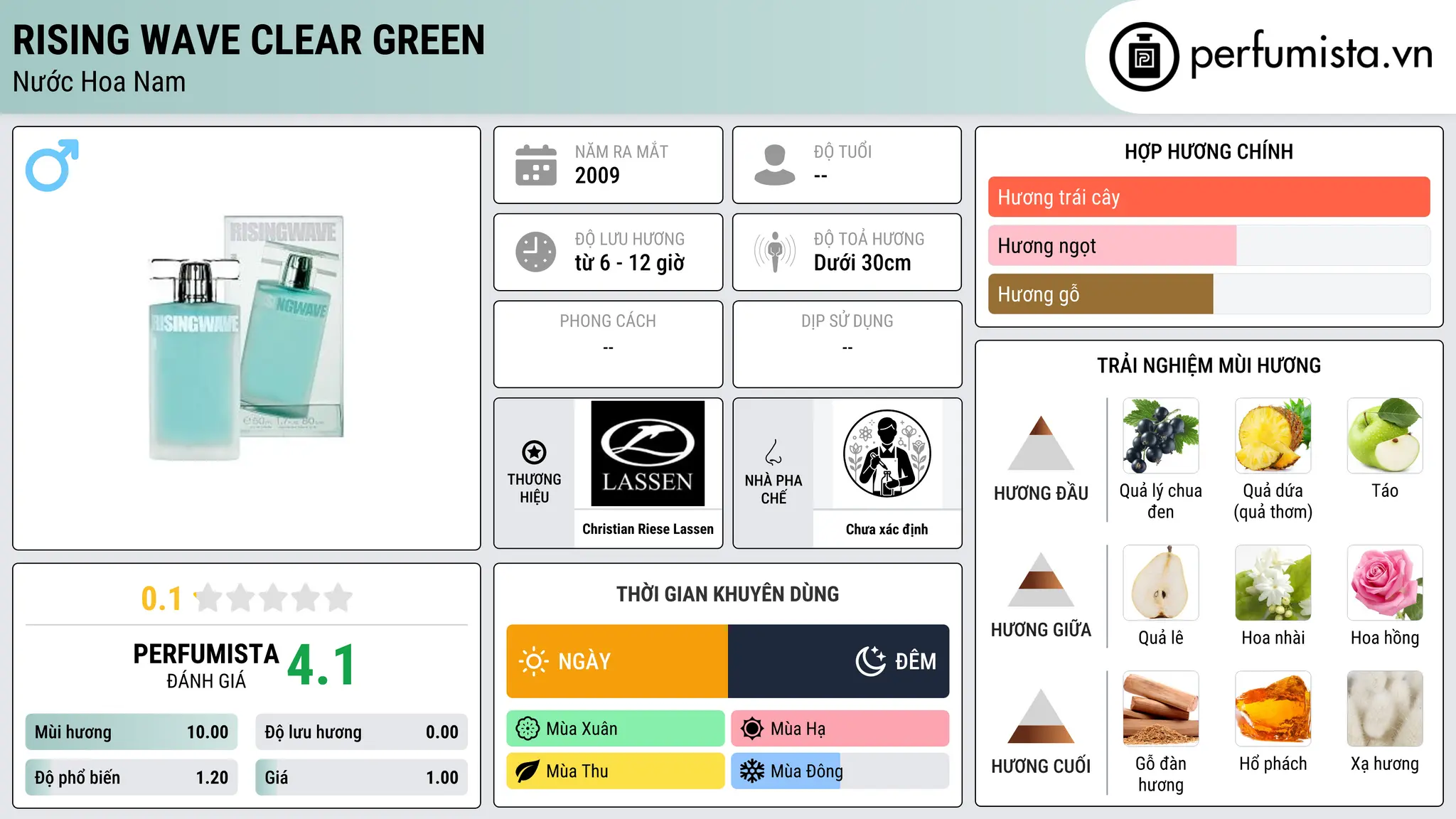Click the nose icon above Nhà pha chế
The image size is (1456, 819).
coord(773,452)
